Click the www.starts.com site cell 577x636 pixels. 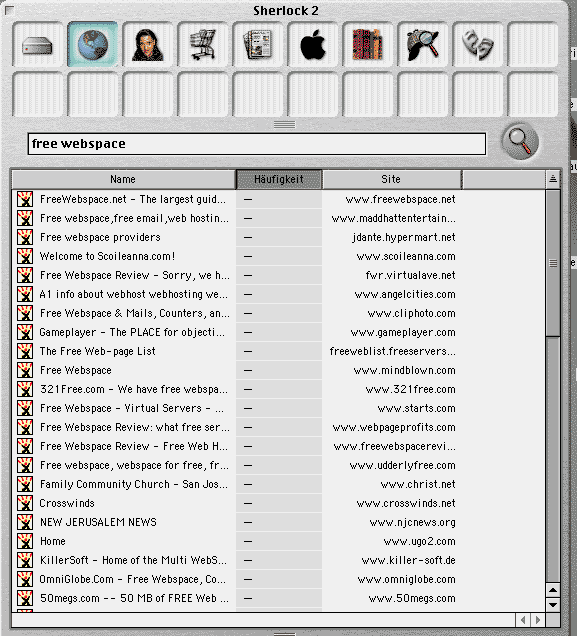(416, 408)
